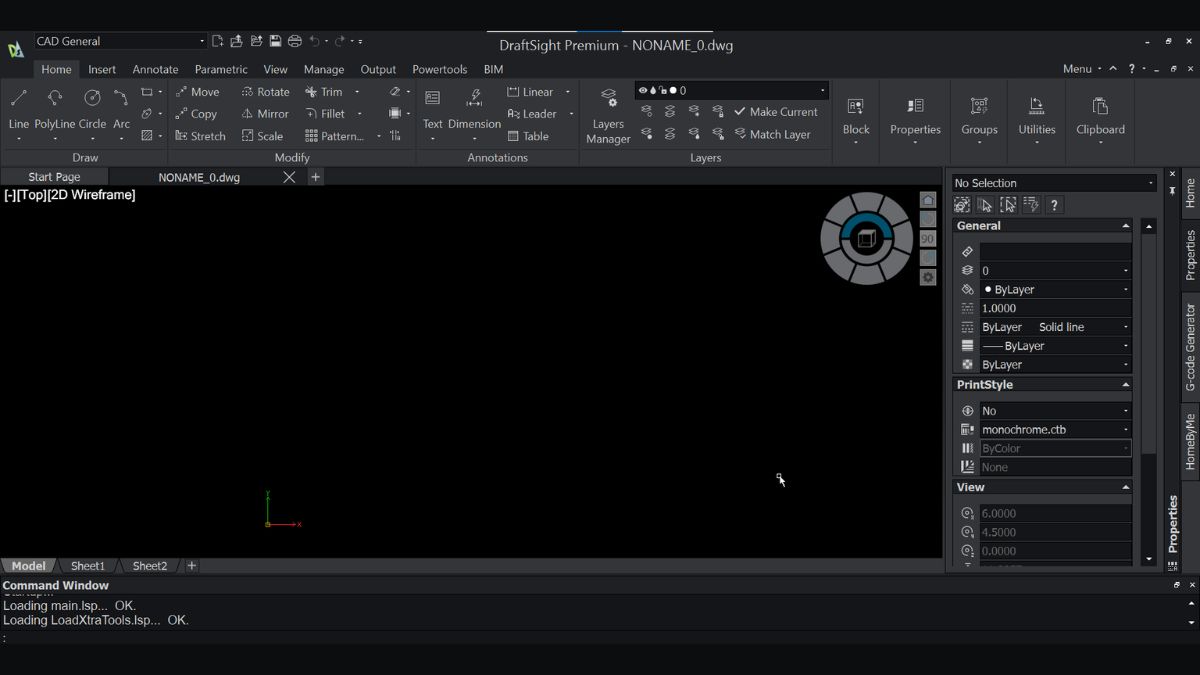Open the Annotate ribbon tab
Viewport: 1200px width, 675px height.
(x=155, y=70)
